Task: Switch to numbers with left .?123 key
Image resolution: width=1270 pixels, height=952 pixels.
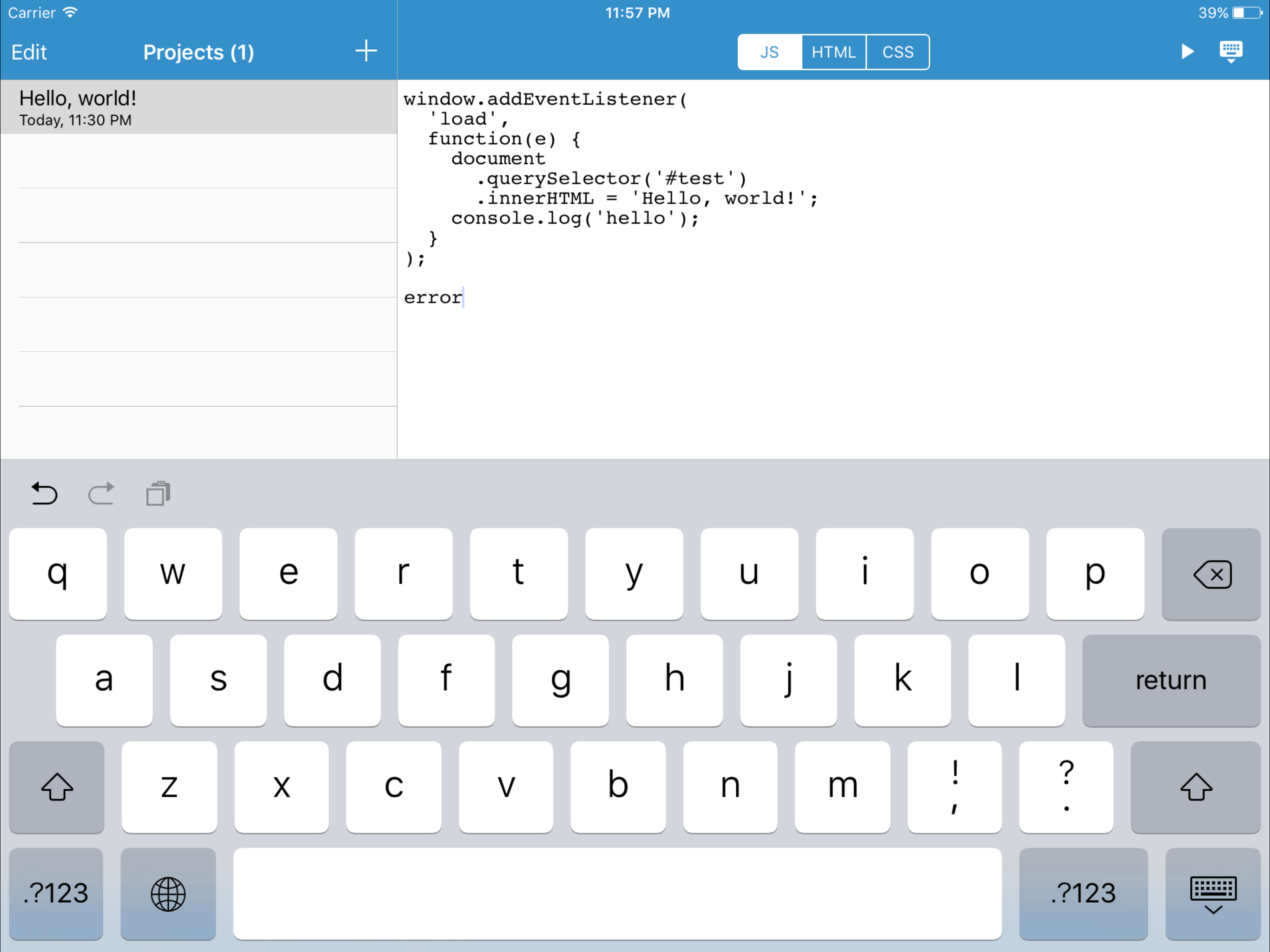Action: click(56, 893)
